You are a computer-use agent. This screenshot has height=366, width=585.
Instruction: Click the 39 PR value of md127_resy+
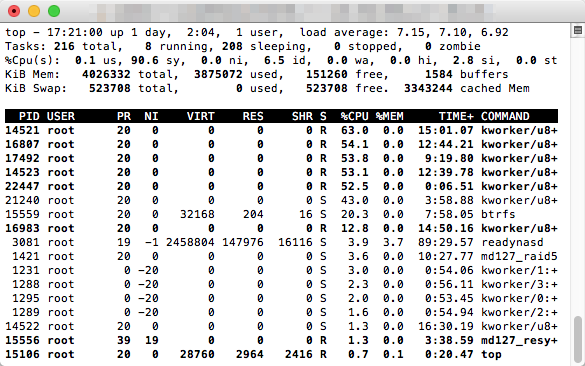[124, 341]
